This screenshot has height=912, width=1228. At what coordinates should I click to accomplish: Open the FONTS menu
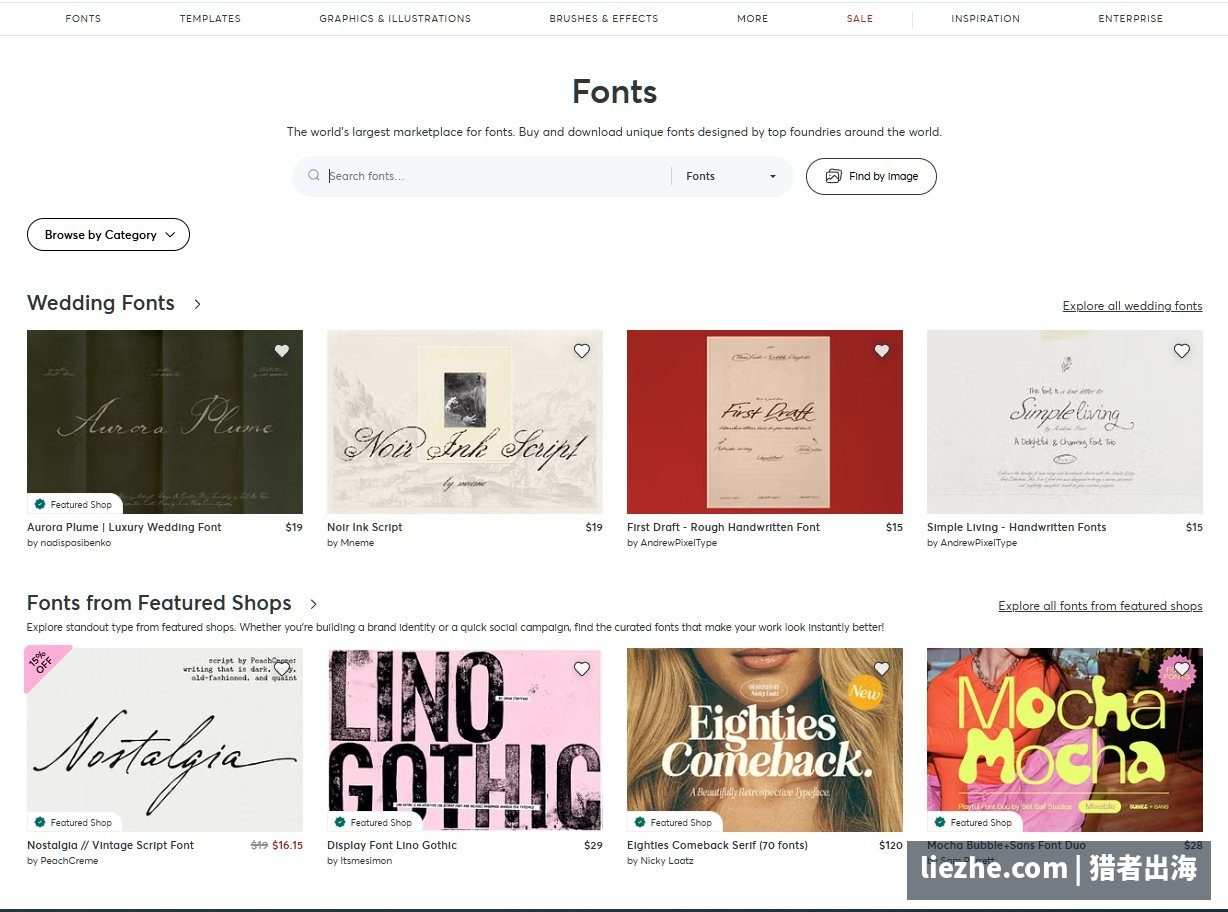tap(83, 18)
